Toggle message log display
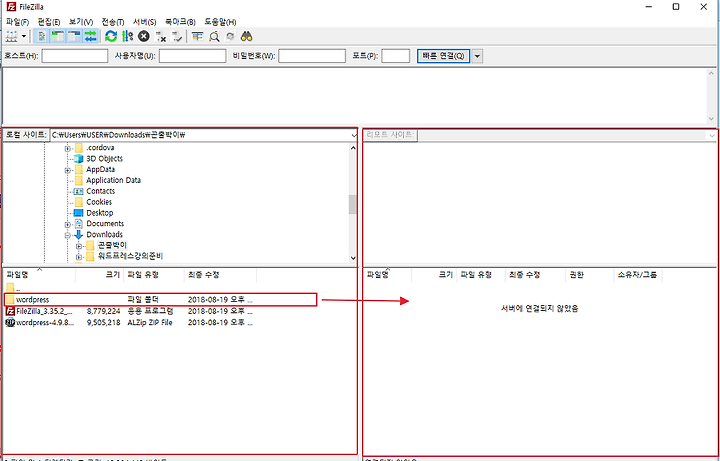Viewport: 720px width, 461px height. pos(41,36)
